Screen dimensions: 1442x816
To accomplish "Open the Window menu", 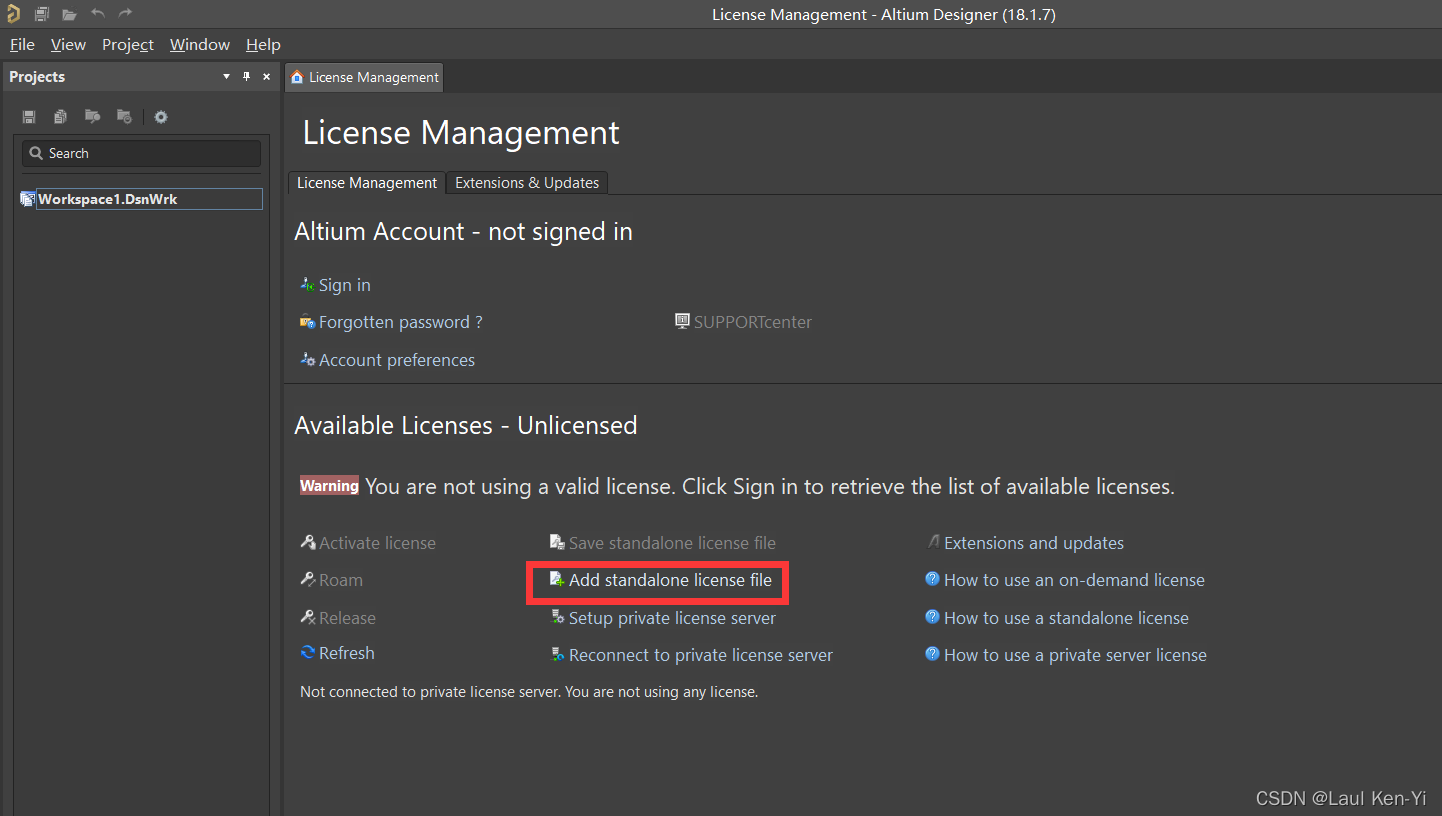I will tap(200, 44).
